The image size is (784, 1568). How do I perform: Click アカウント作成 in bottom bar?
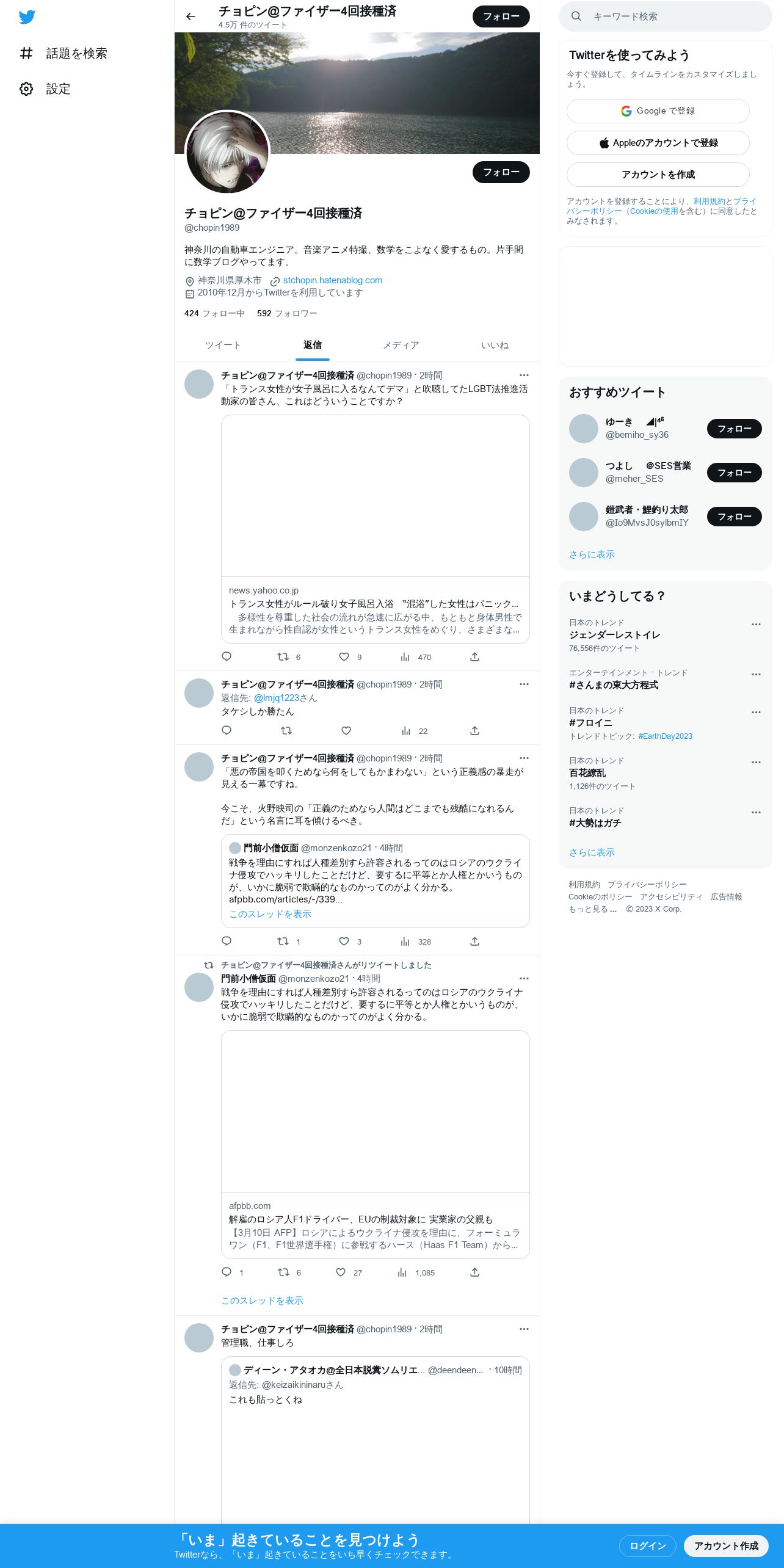click(x=726, y=1545)
